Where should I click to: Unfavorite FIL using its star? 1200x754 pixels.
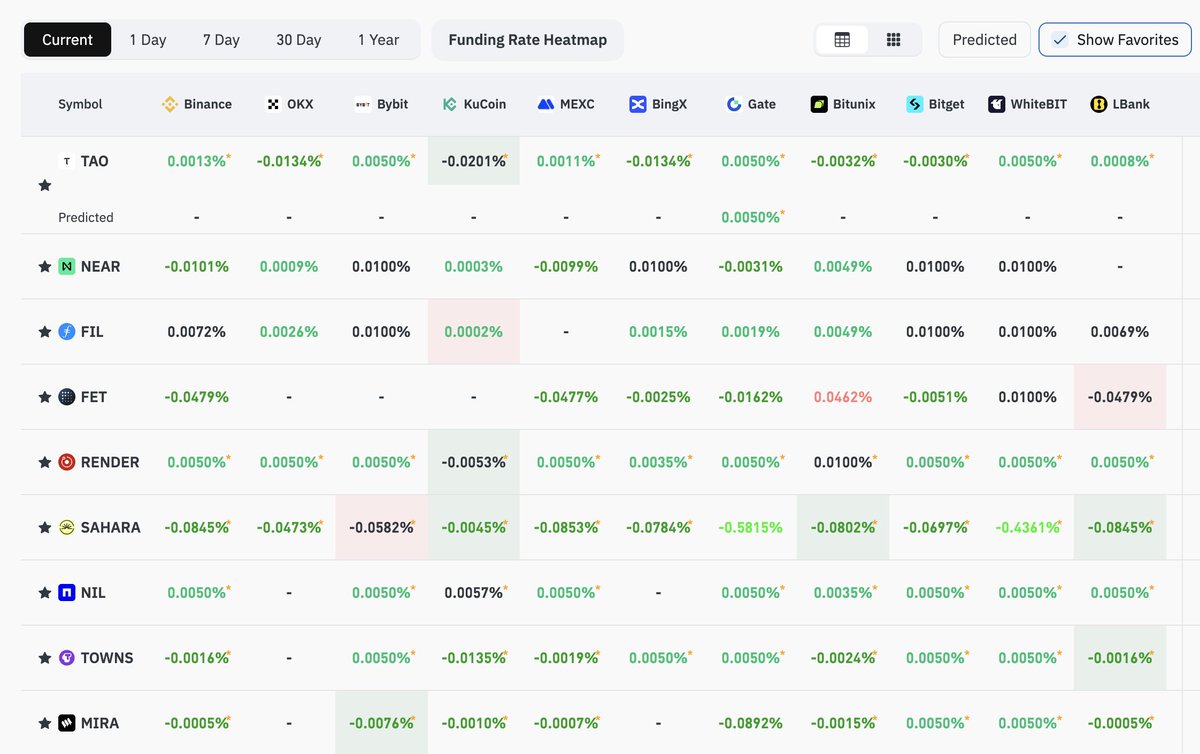[x=44, y=332]
